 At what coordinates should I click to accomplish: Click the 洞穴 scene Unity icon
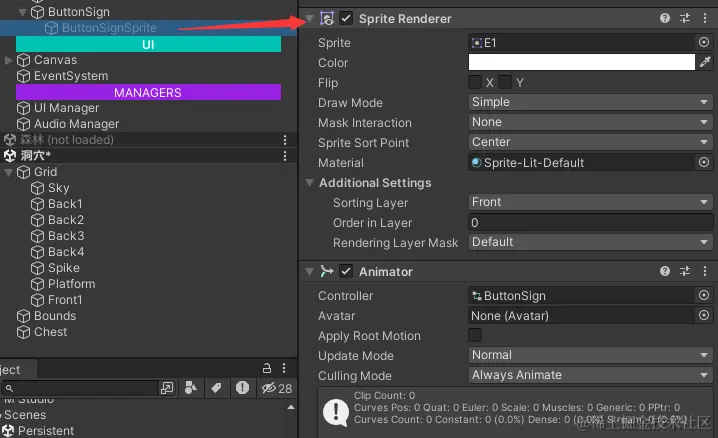pyautogui.click(x=10, y=156)
